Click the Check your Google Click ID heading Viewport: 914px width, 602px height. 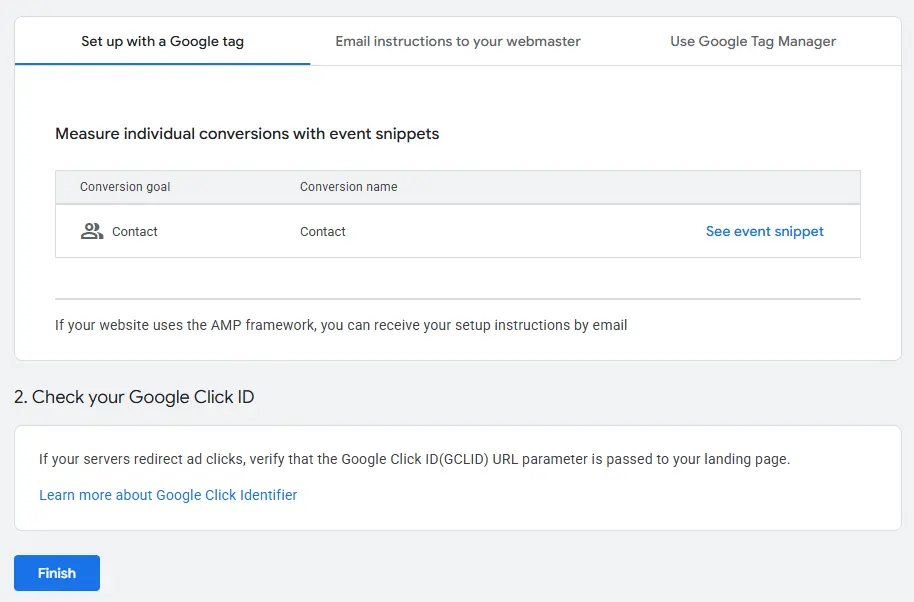coord(134,397)
